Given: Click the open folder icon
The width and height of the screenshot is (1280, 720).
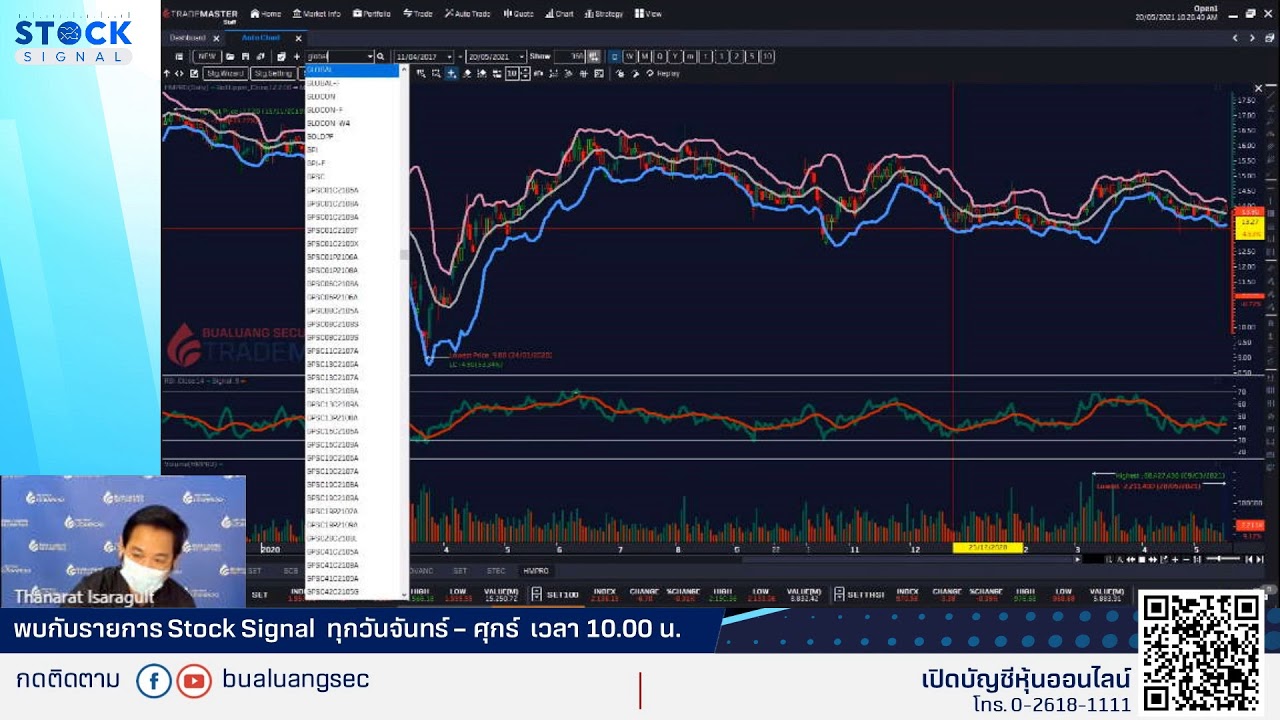Looking at the screenshot, I should (x=230, y=57).
